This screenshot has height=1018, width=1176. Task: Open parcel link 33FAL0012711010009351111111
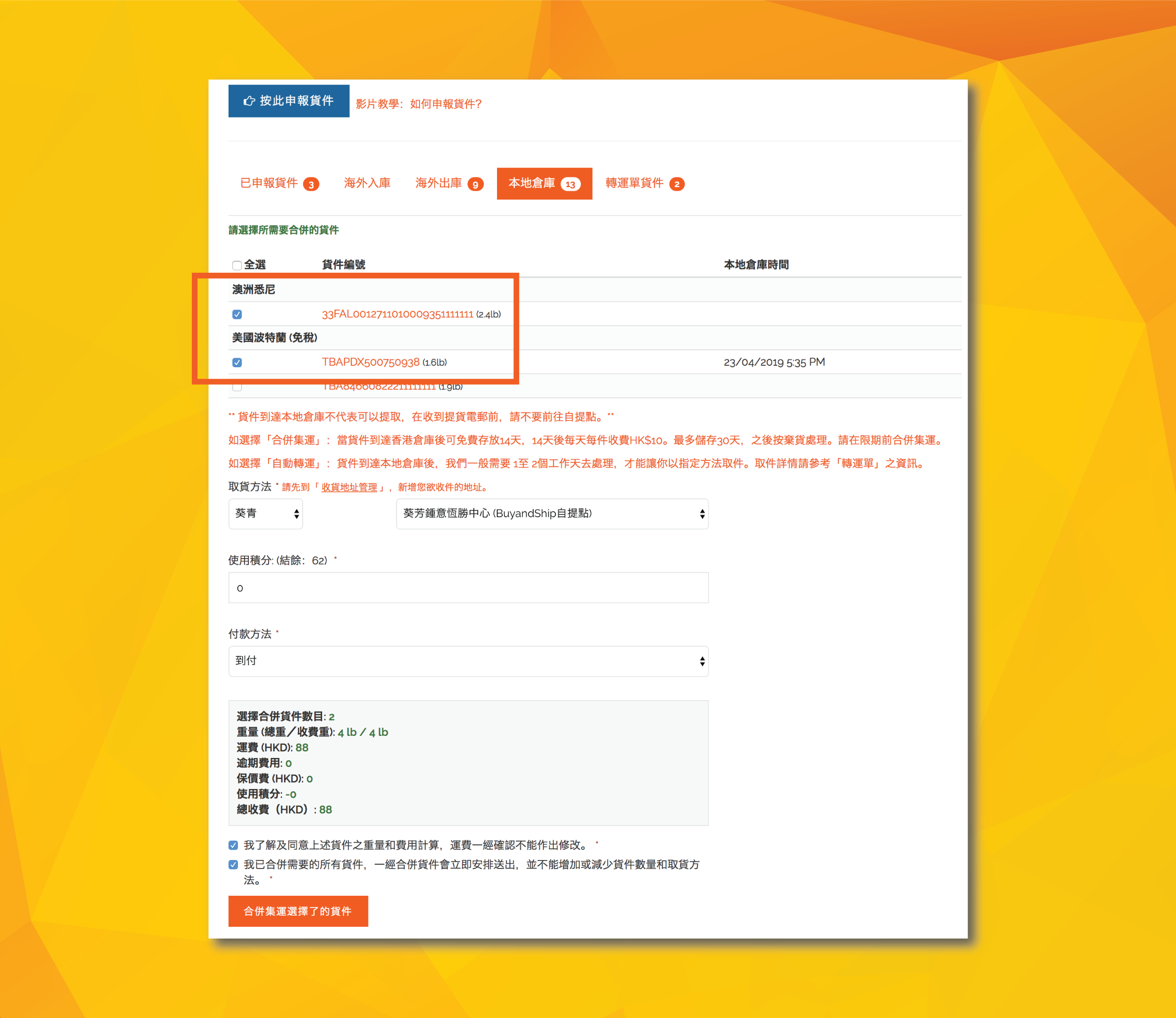point(397,314)
